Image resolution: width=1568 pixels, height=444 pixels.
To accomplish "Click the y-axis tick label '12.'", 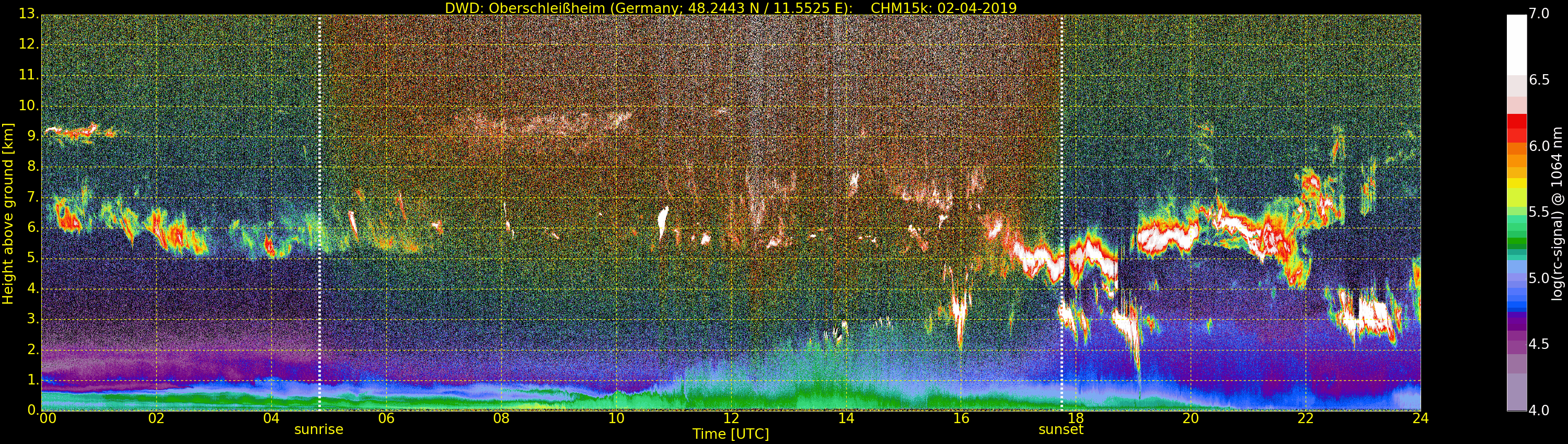I will [x=29, y=44].
